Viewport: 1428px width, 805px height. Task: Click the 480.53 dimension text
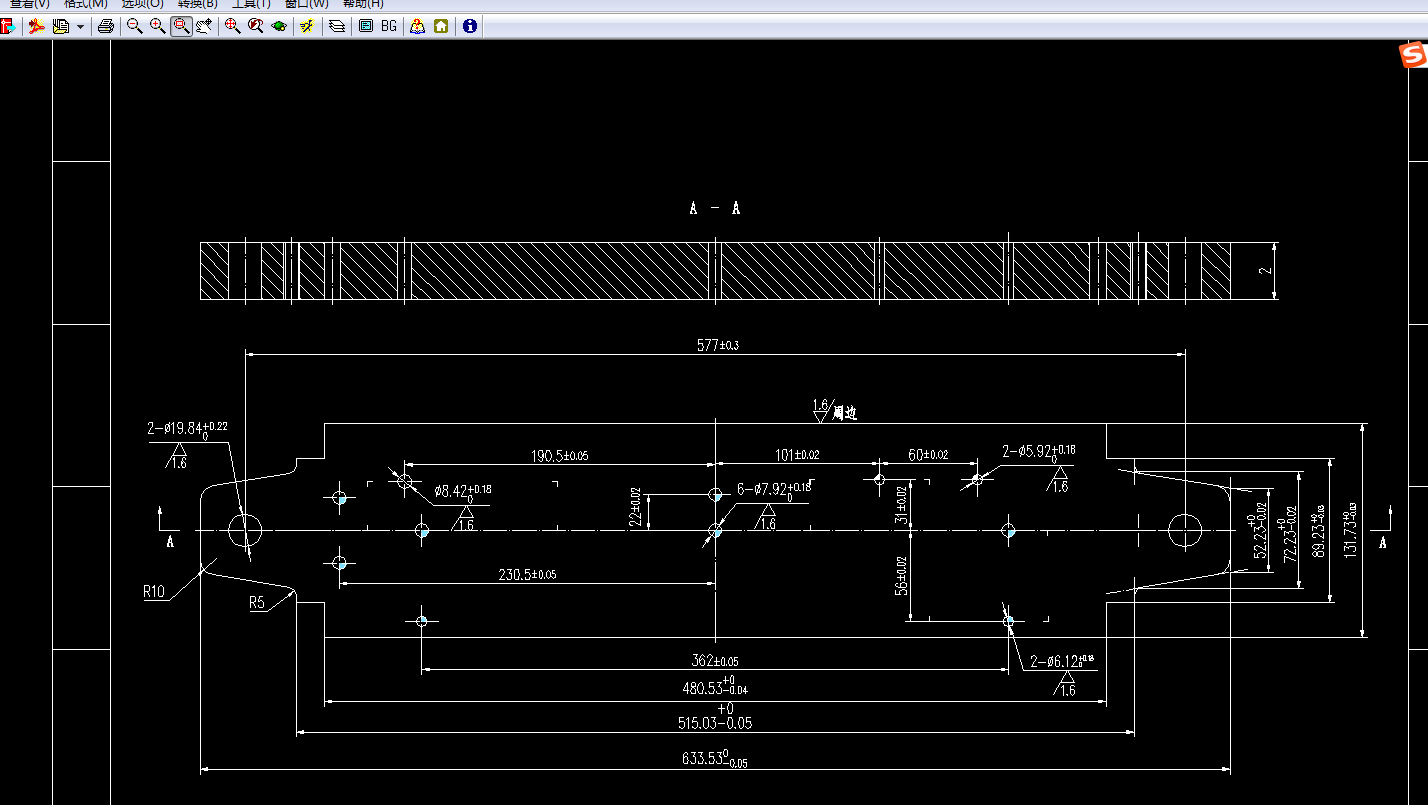716,685
